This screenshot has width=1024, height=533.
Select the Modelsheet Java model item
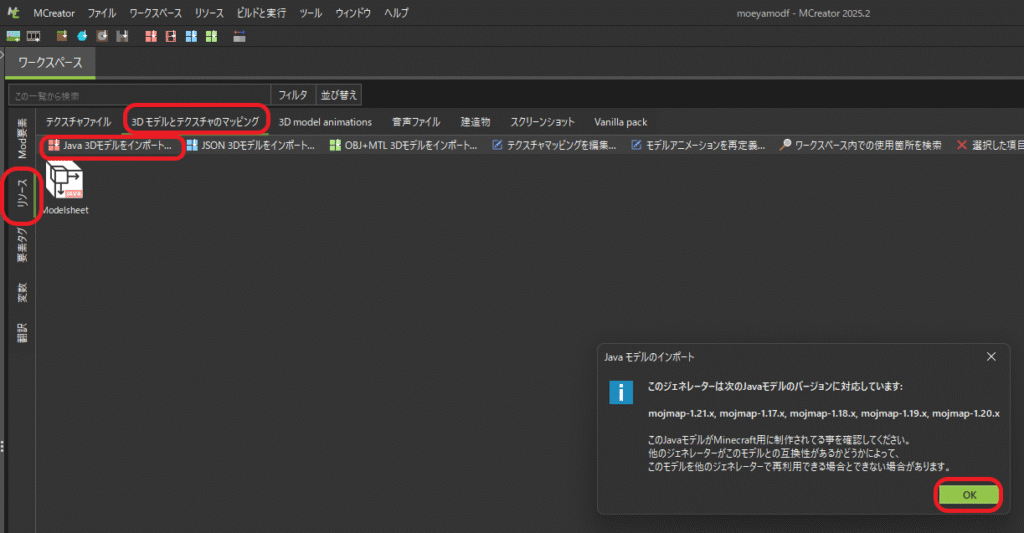(x=65, y=187)
